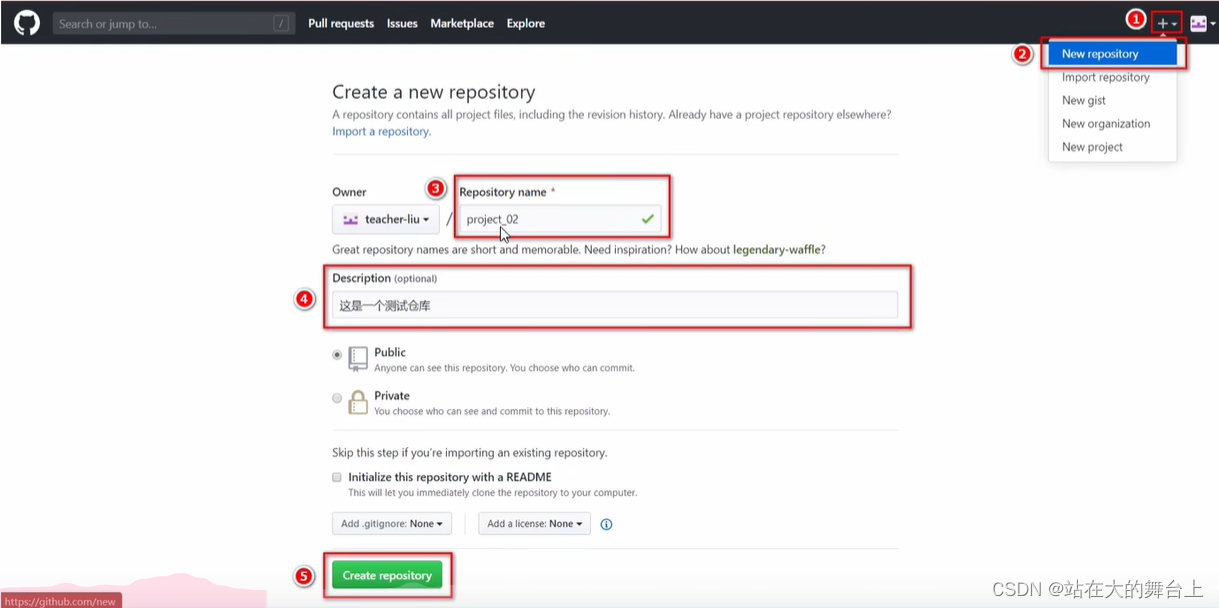The width and height of the screenshot is (1219, 608).
Task: Click the blue license info icon
Action: pyautogui.click(x=606, y=524)
